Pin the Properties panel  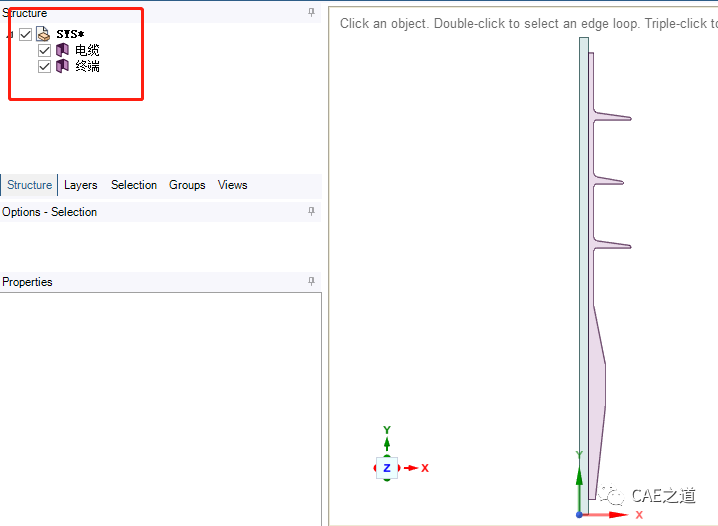311,282
